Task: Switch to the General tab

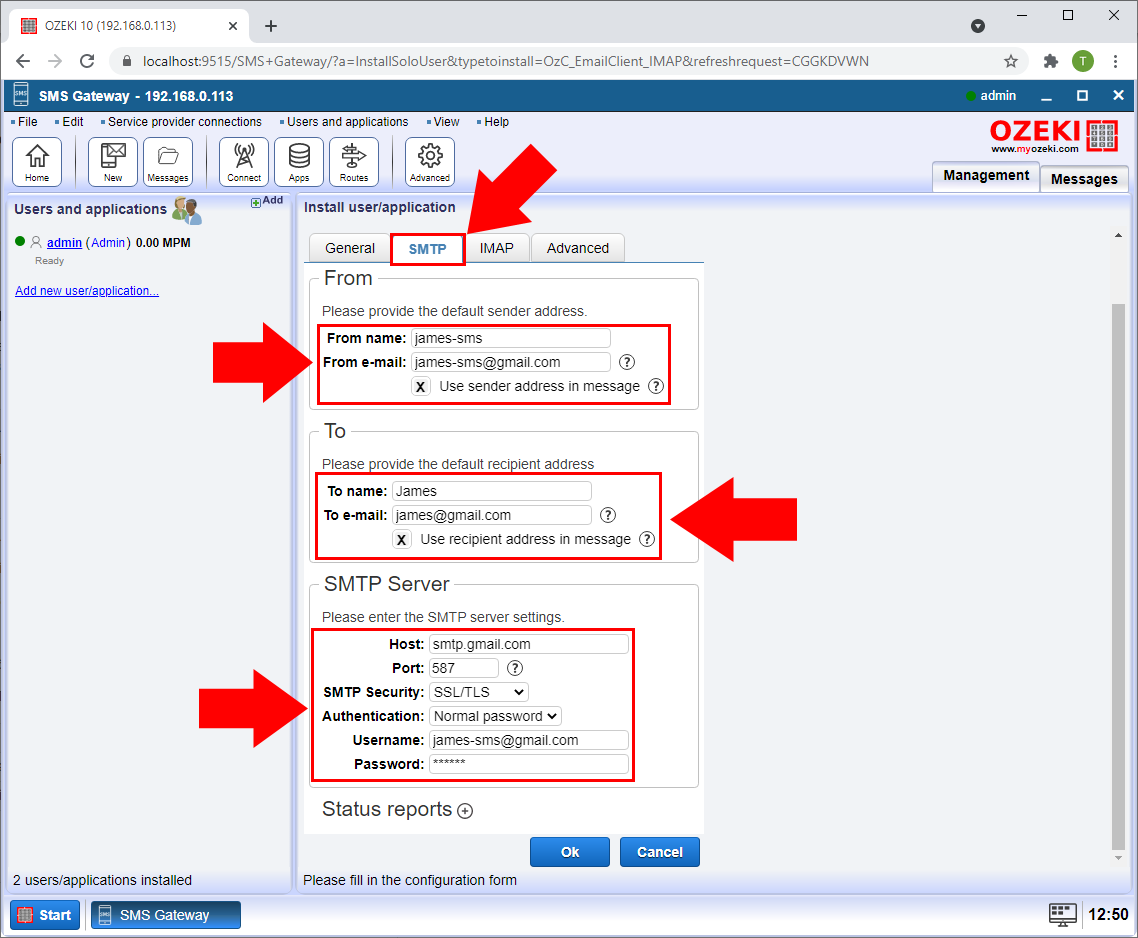Action: [350, 248]
